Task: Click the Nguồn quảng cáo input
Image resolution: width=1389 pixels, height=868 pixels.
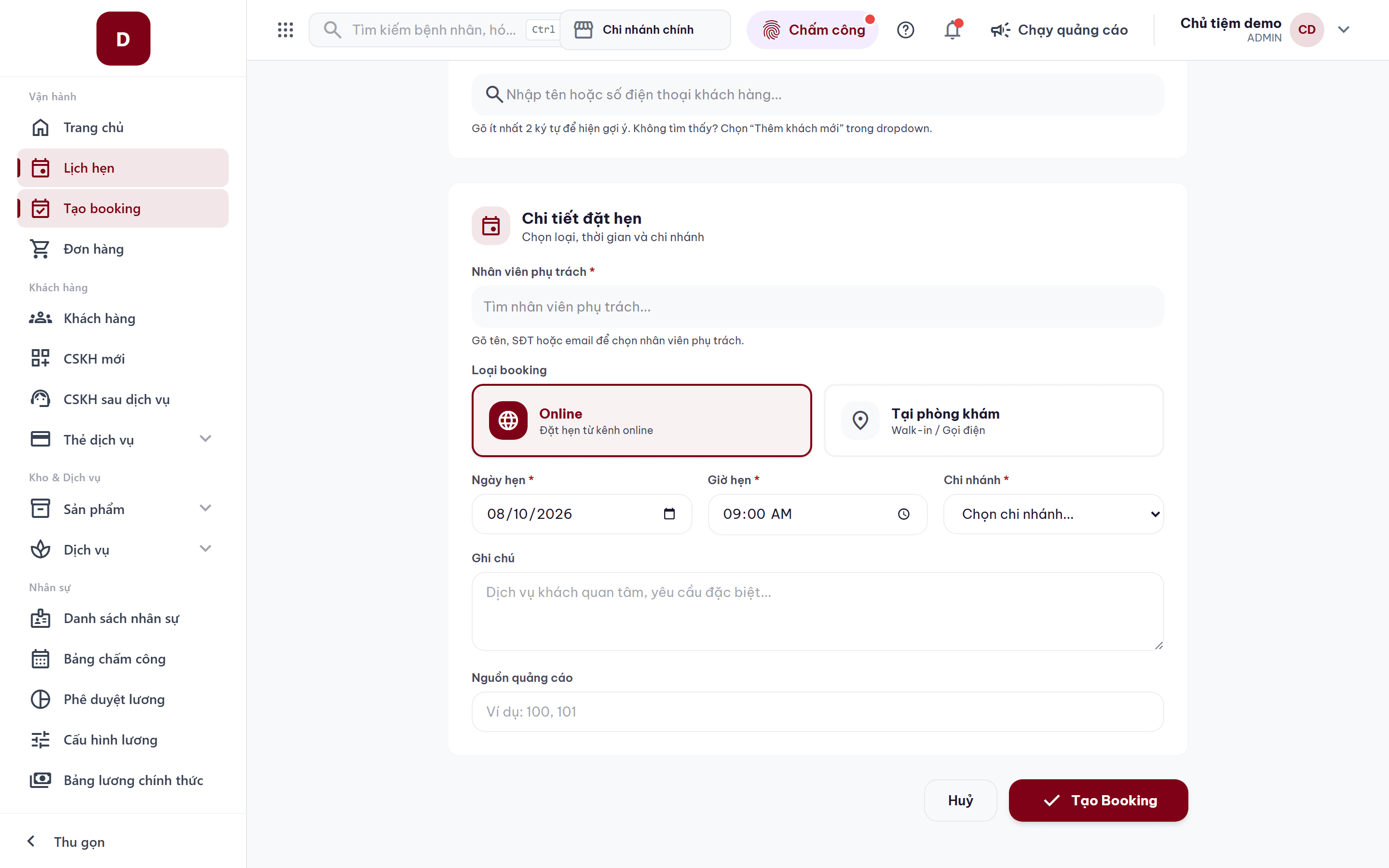Action: 817,712
